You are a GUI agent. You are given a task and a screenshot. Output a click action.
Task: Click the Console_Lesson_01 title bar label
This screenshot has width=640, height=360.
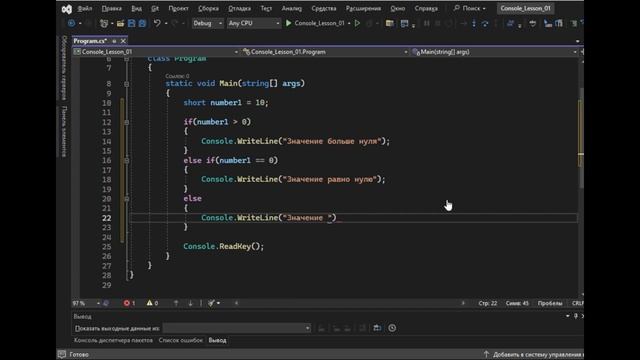click(x=525, y=8)
